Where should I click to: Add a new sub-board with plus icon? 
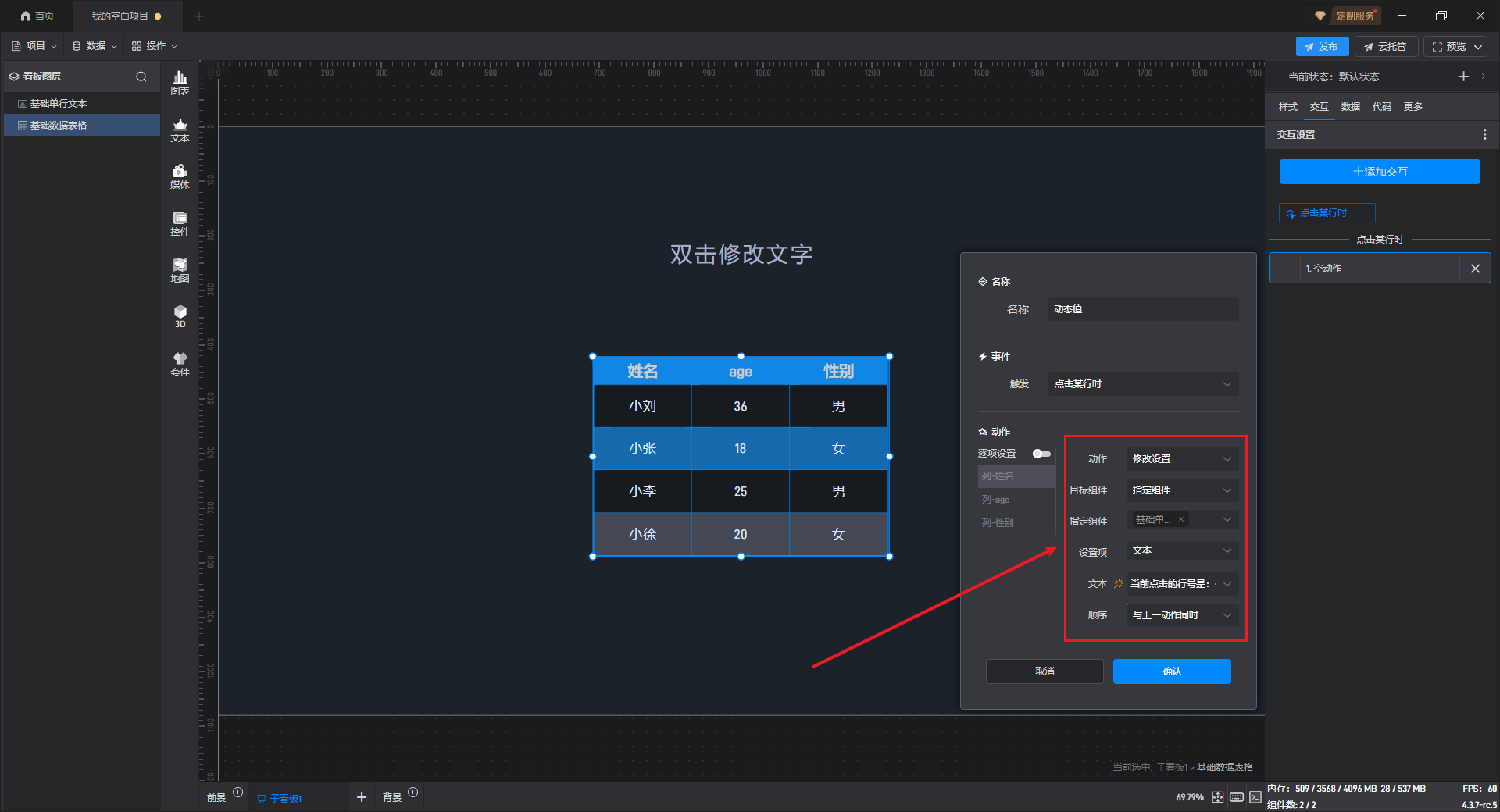[x=361, y=797]
